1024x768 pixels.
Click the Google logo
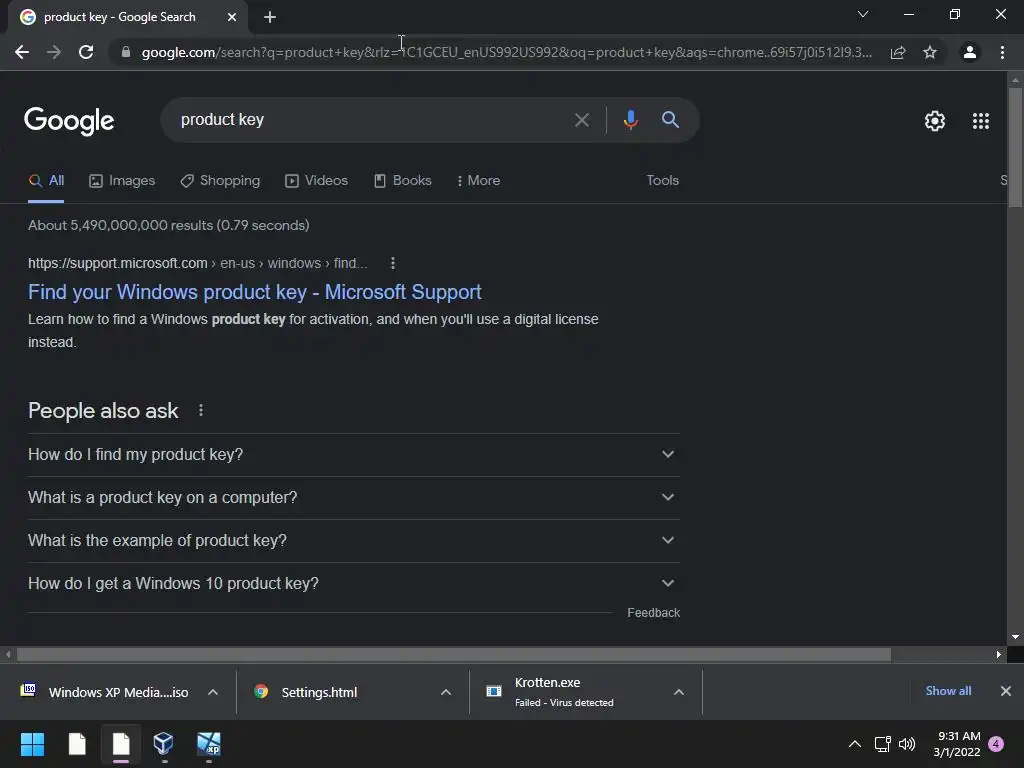(x=69, y=121)
